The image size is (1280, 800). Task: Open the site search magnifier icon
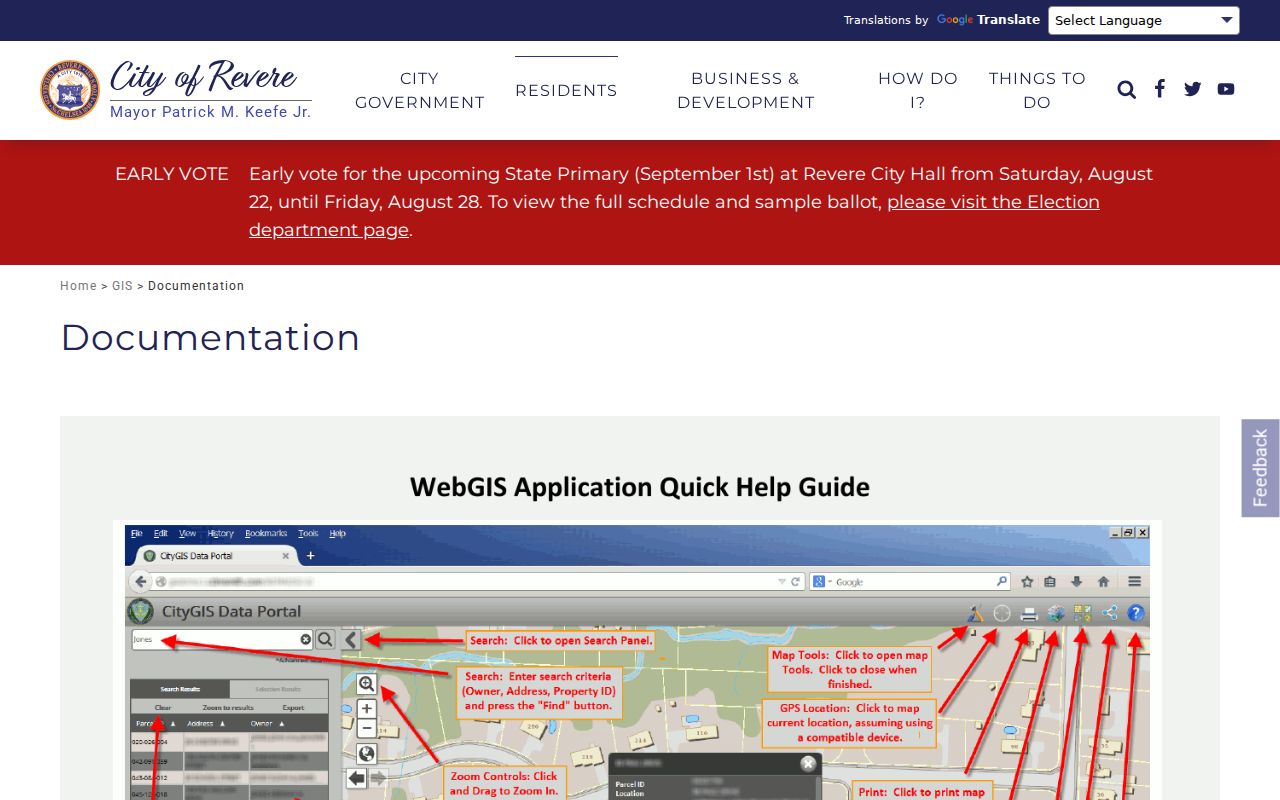(1126, 90)
